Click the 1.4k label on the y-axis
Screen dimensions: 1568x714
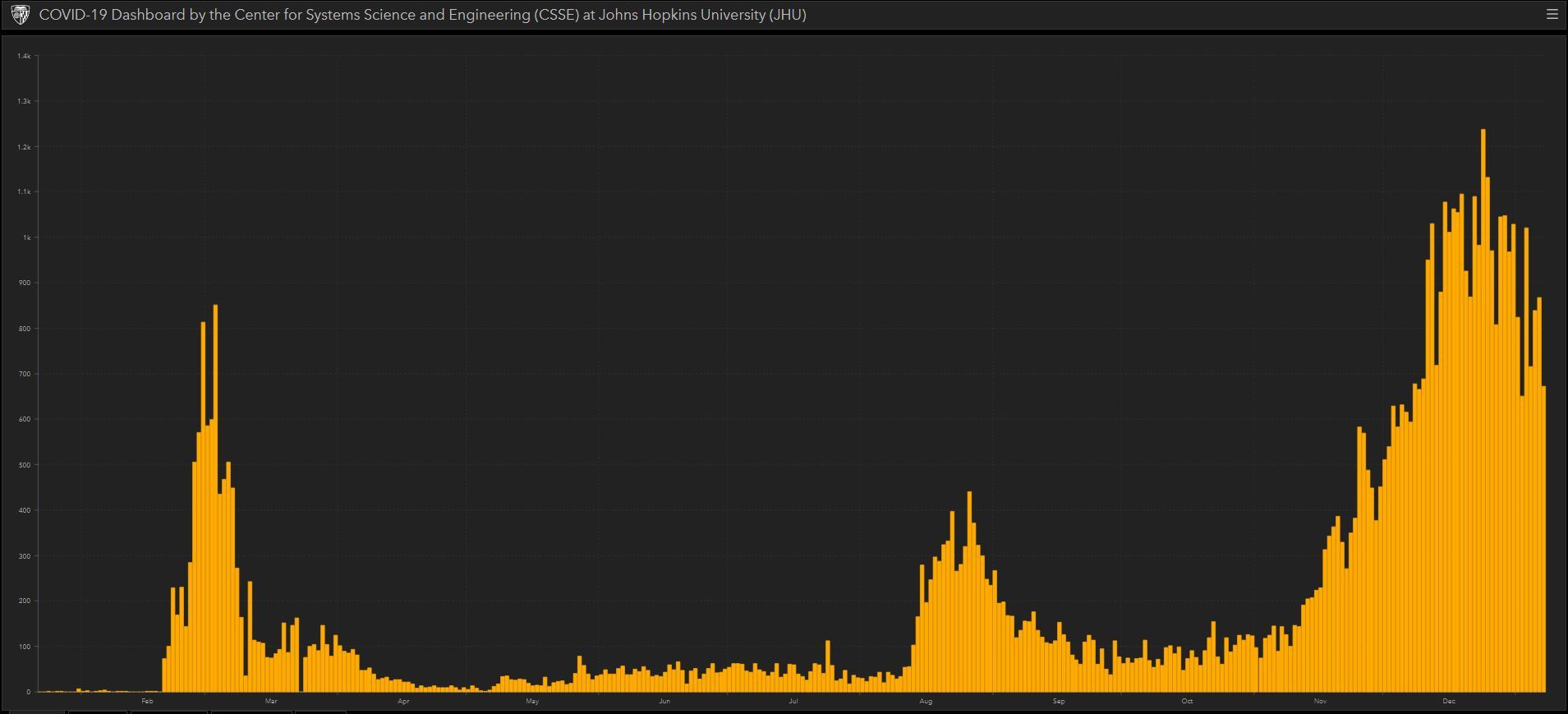[24, 56]
